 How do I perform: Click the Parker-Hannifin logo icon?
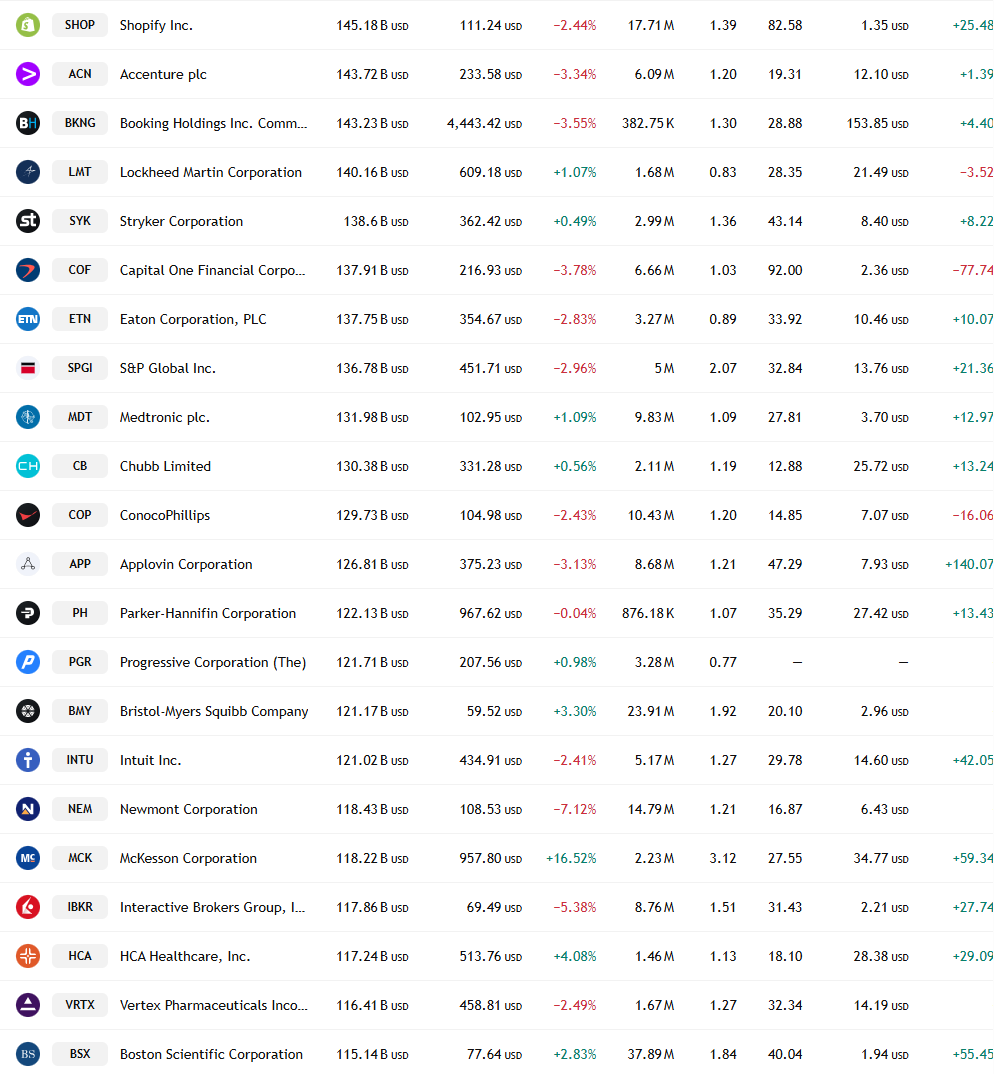click(x=28, y=613)
